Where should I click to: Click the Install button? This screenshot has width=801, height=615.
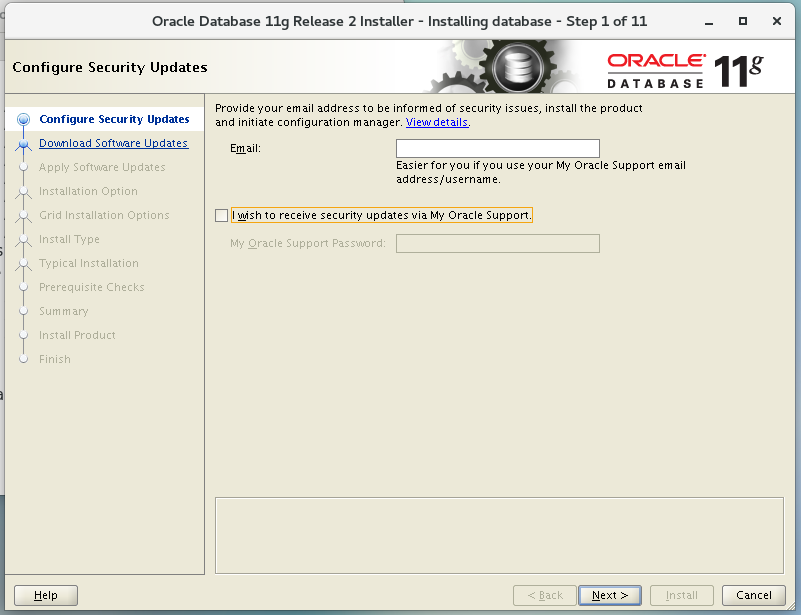click(x=681, y=595)
